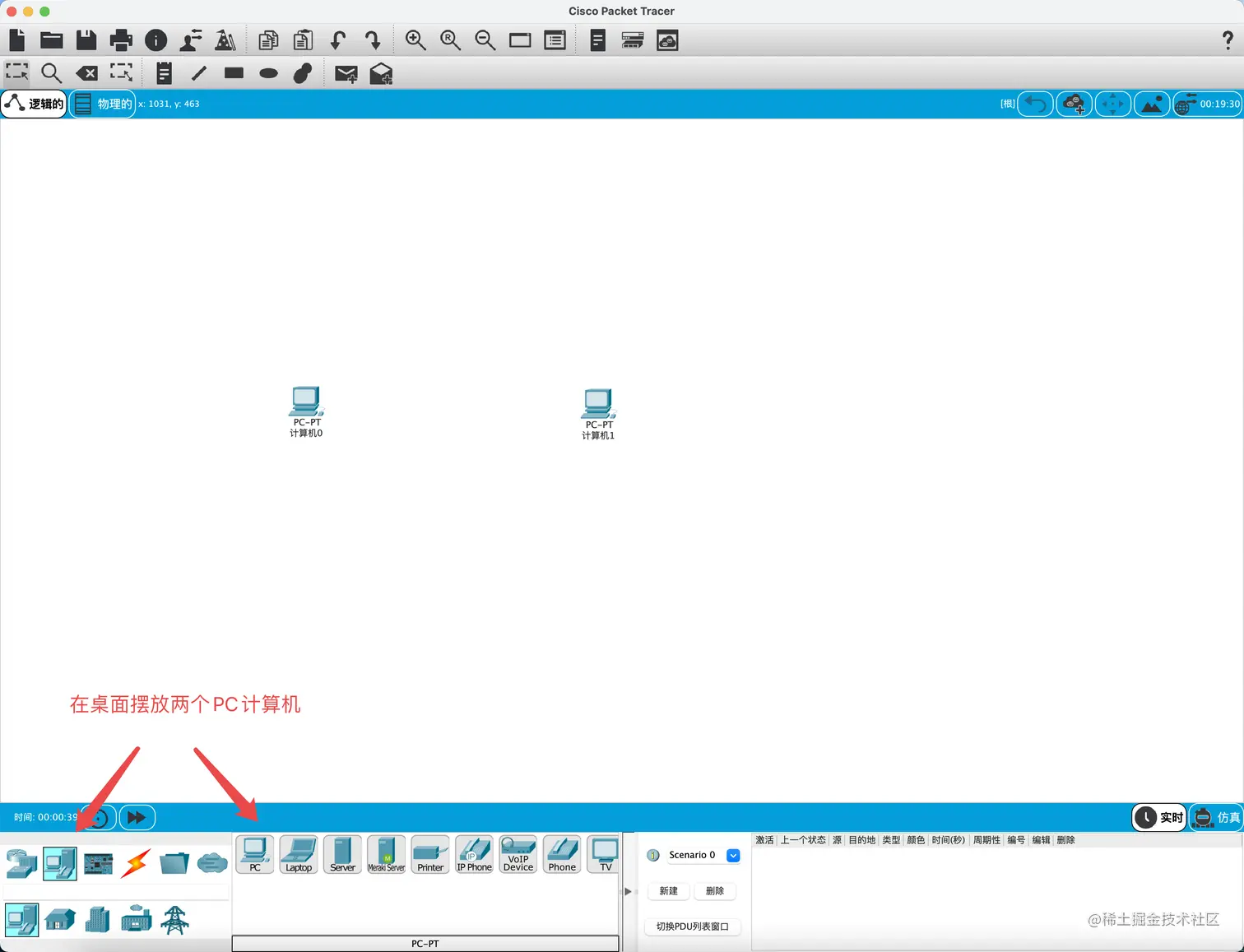Select the 计算机1 PC on the canvas

tap(599, 414)
